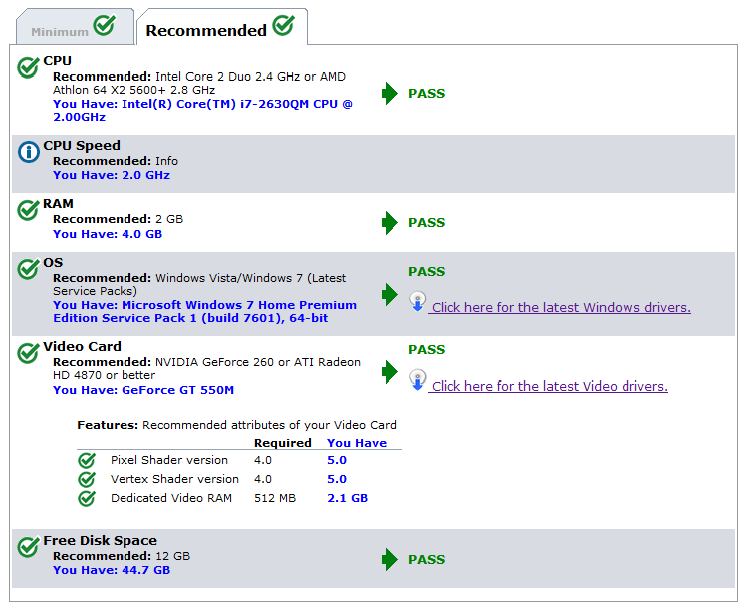Click the Vertex Shader version checkmark
The image size is (751, 609).
point(87,479)
